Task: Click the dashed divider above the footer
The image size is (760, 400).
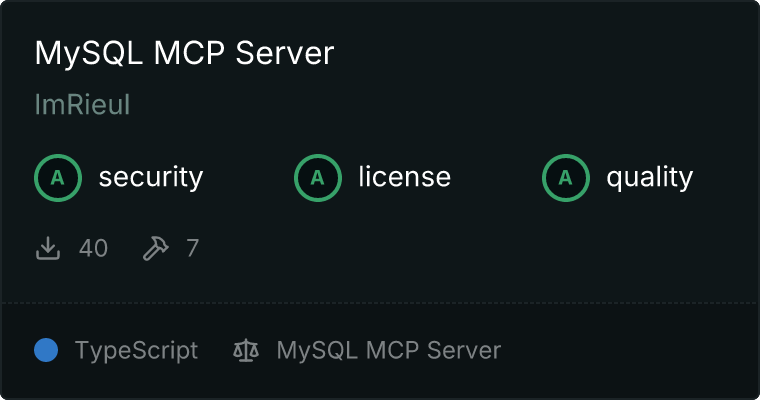Action: tap(380, 303)
